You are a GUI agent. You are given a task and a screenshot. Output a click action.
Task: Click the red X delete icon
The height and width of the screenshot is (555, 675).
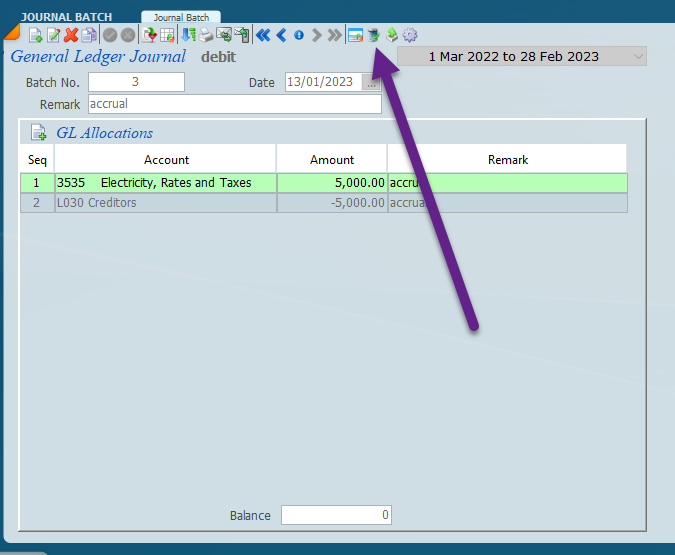pyautogui.click(x=71, y=35)
